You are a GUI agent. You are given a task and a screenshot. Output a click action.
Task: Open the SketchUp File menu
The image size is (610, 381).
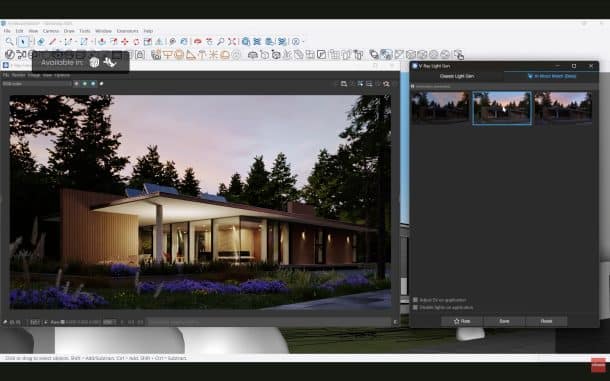pos(7,31)
